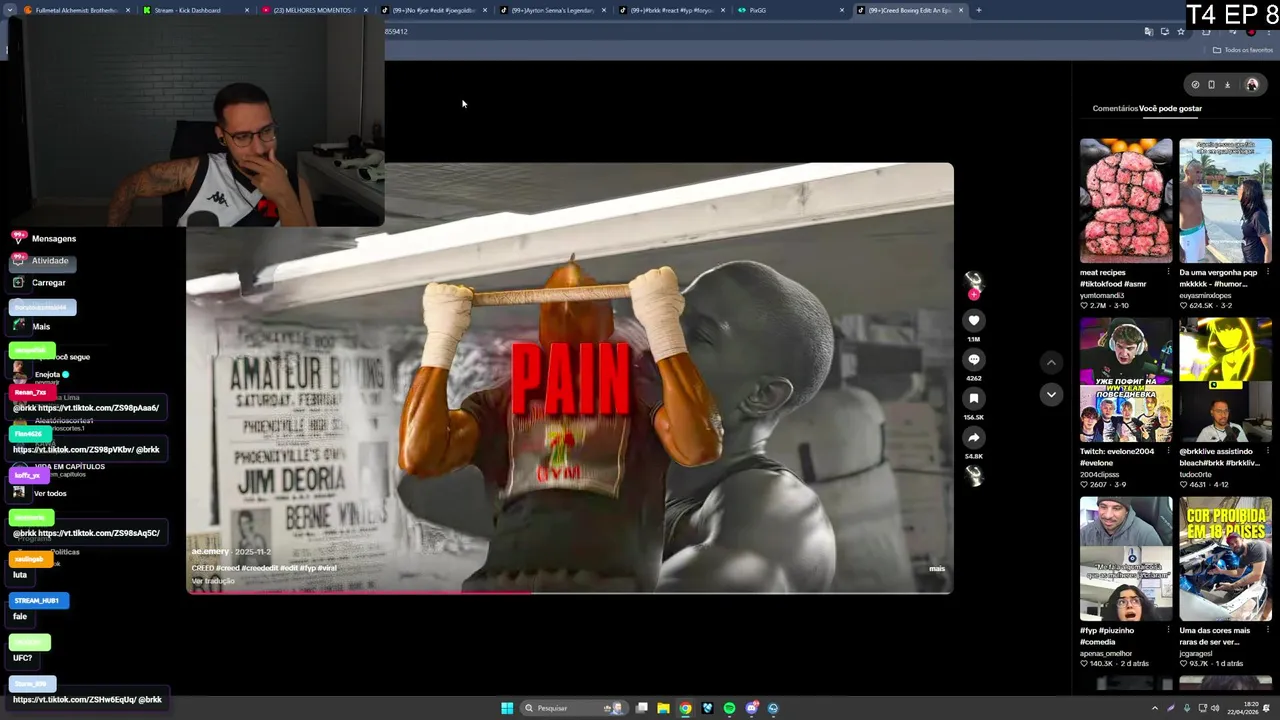Click the Chrome icon in the taskbar
The image size is (1280, 720).
[x=685, y=708]
